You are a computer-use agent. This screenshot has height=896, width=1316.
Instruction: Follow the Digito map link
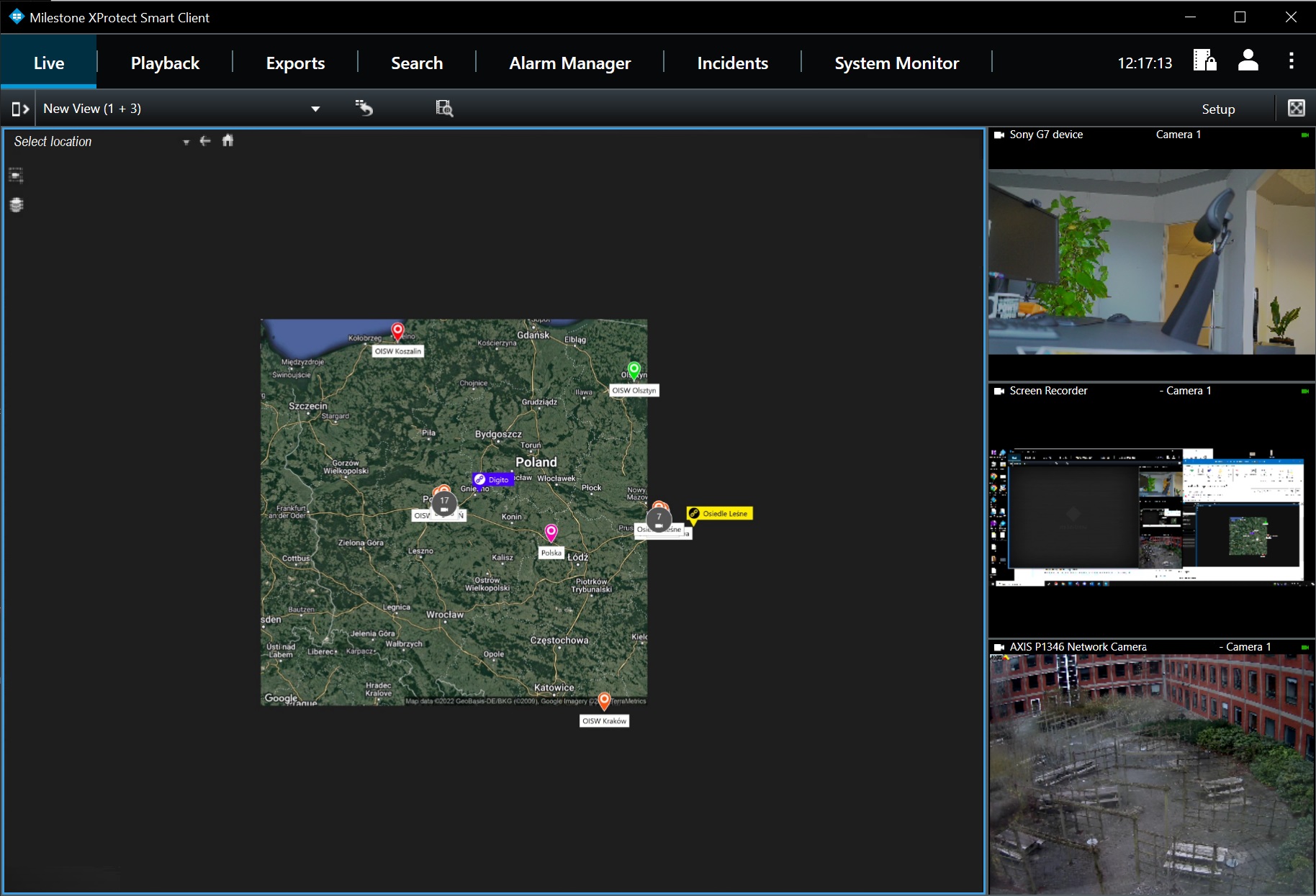(x=493, y=479)
